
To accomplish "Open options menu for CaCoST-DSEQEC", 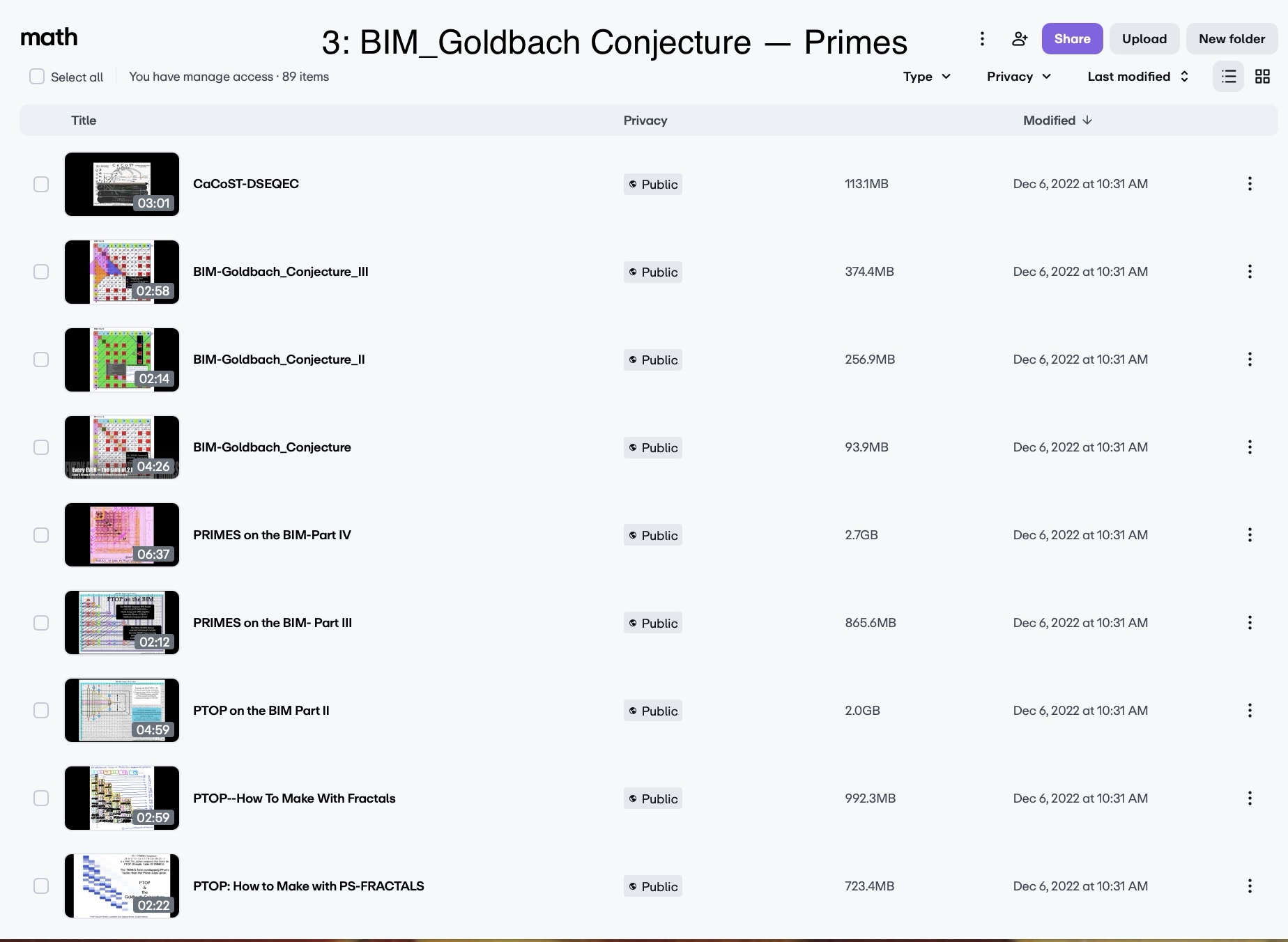I will tap(1250, 184).
